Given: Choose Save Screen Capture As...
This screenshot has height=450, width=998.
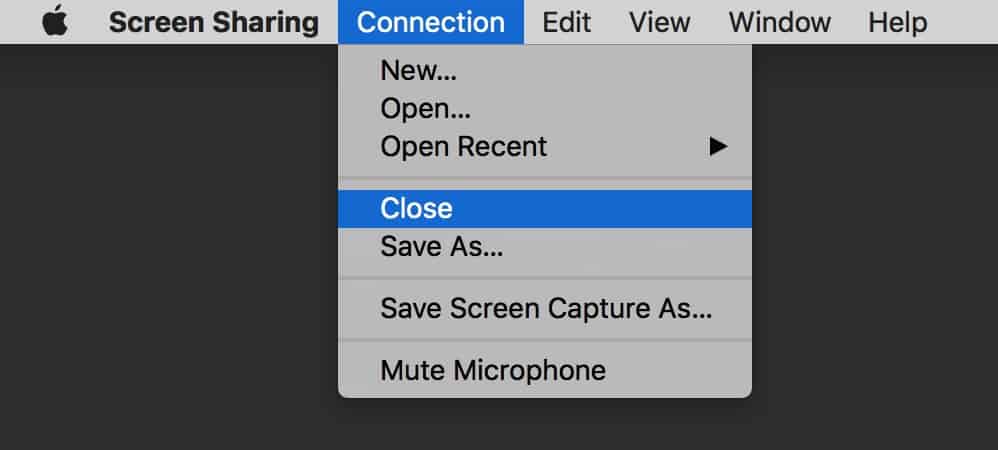Looking at the screenshot, I should (545, 309).
